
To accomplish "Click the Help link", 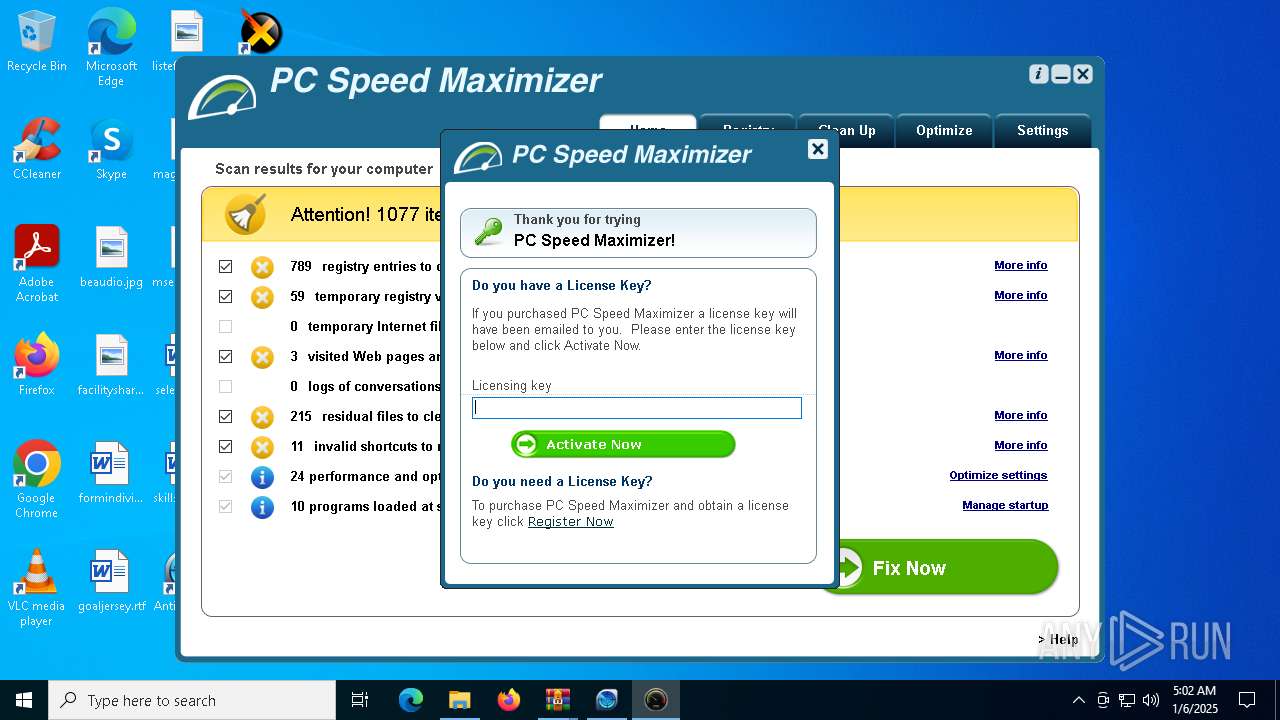I will pos(1059,640).
